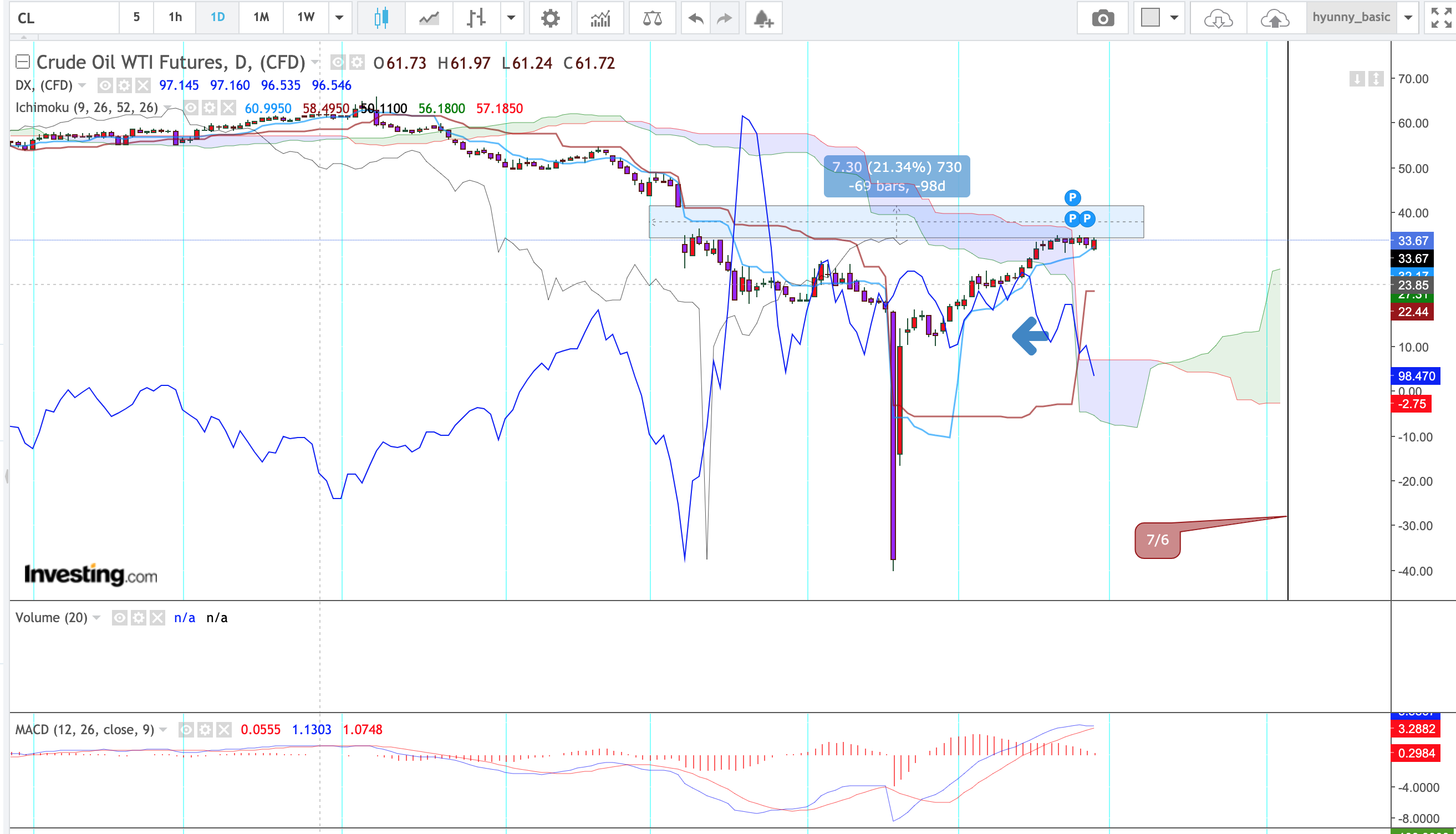The image size is (1456, 834).
Task: Expand the time interval dropdown arrow
Action: [x=339, y=18]
